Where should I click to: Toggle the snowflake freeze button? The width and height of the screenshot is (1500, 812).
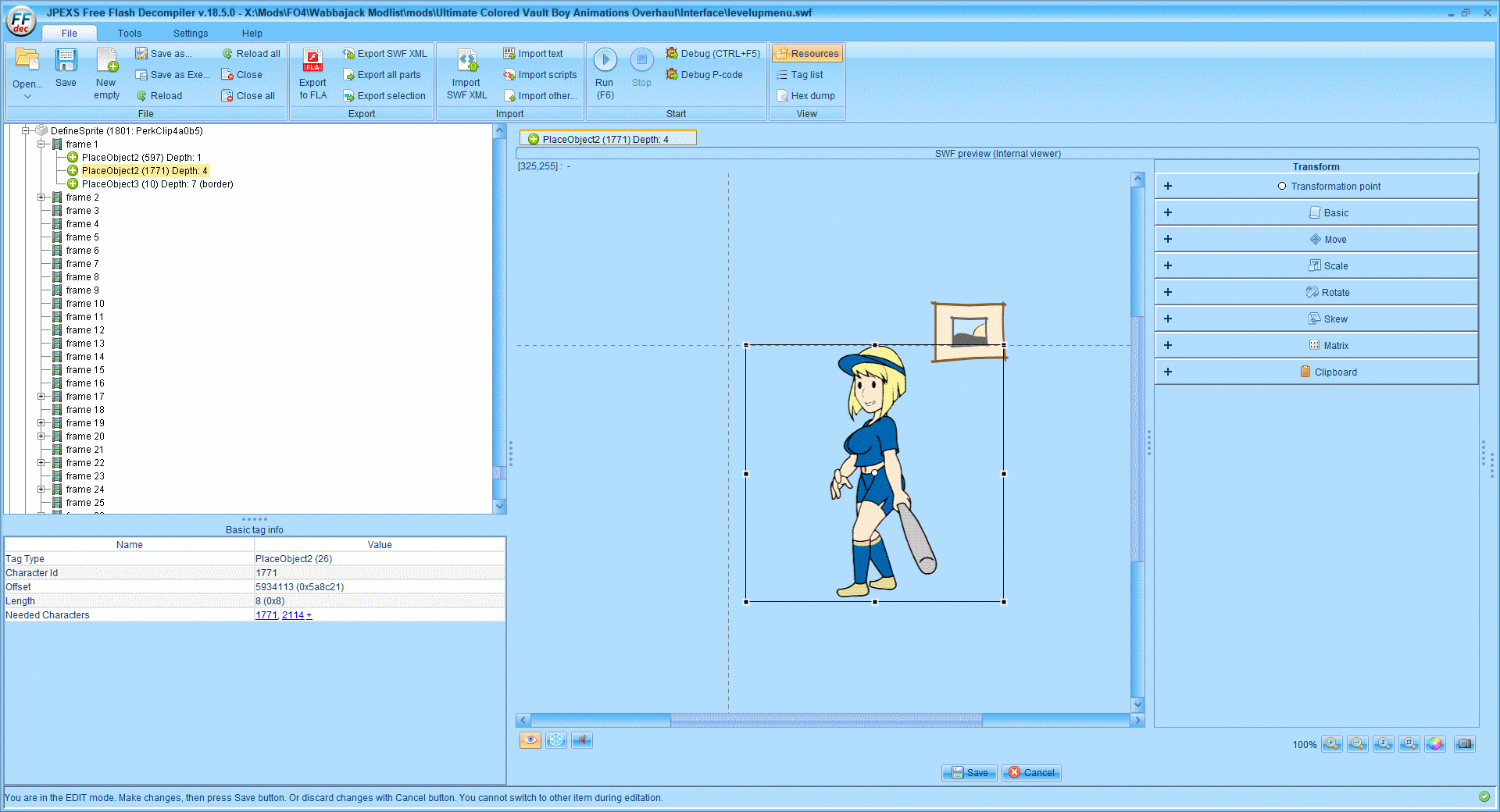coord(556,740)
